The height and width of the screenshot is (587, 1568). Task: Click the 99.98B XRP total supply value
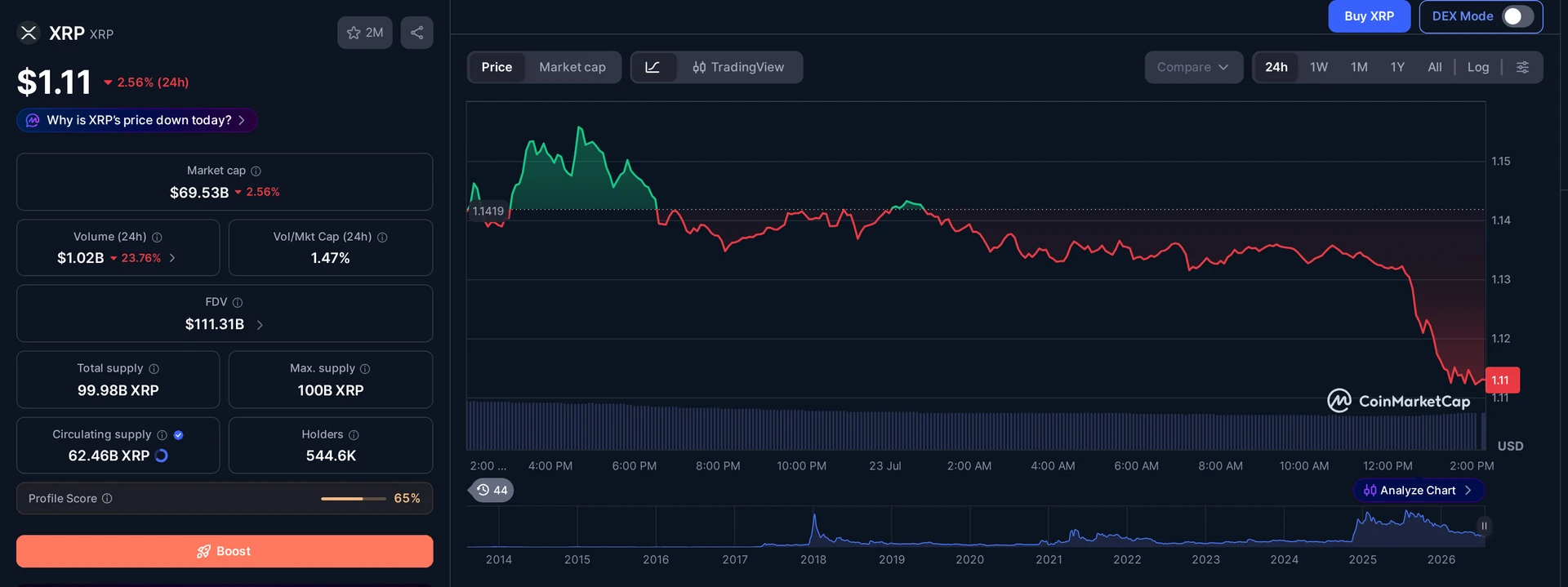point(118,390)
